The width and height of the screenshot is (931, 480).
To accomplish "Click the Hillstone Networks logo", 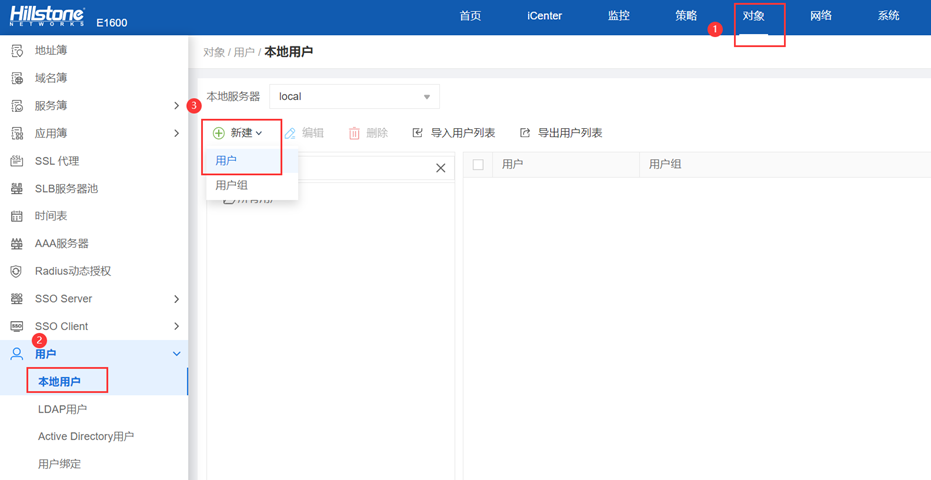I will (48, 17).
